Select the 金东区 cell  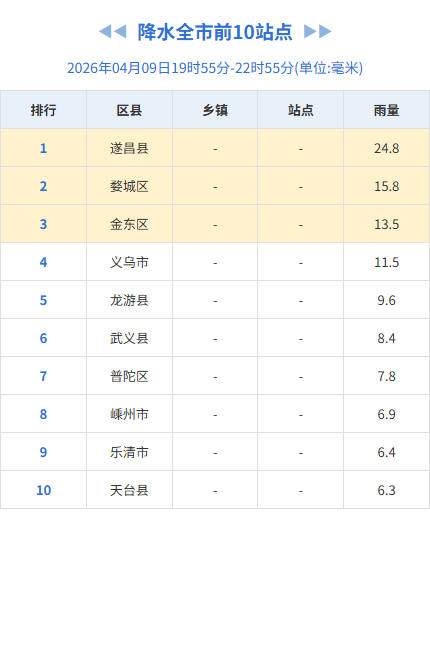pos(129,224)
